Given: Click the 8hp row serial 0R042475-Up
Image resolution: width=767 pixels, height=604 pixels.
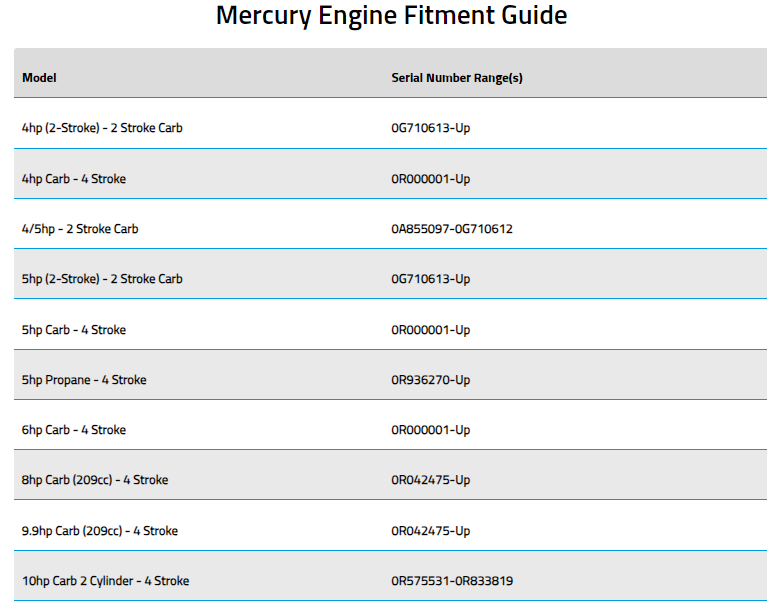Looking at the screenshot, I should pyautogui.click(x=430, y=480).
